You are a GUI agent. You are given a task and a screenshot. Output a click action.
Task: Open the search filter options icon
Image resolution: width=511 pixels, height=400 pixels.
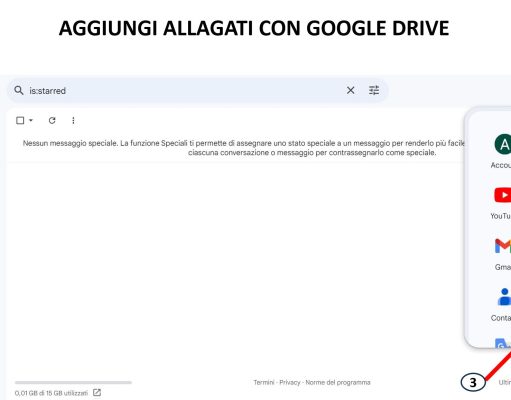tap(374, 90)
